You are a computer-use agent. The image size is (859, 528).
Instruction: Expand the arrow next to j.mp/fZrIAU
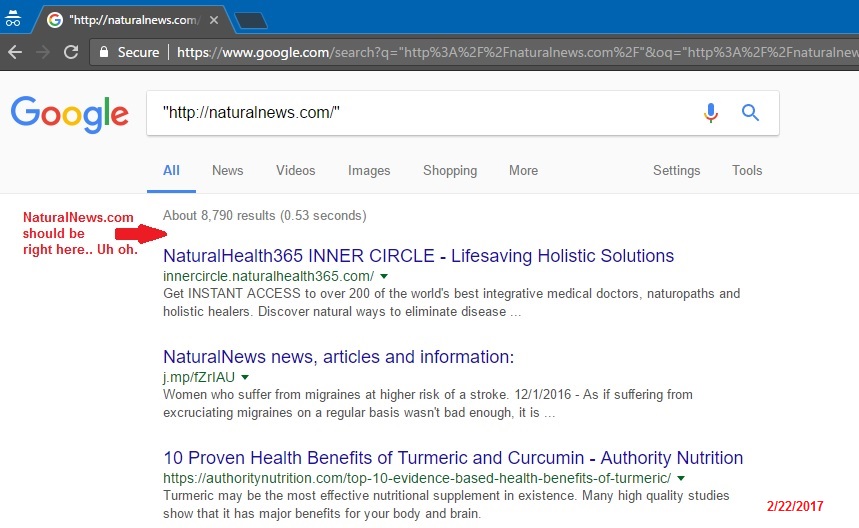[245, 377]
